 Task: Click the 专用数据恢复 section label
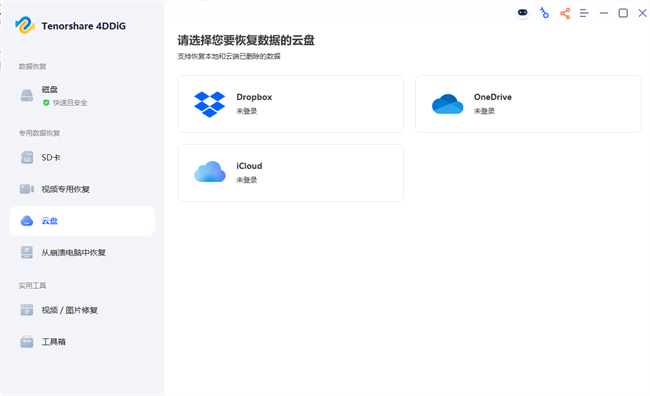point(39,133)
